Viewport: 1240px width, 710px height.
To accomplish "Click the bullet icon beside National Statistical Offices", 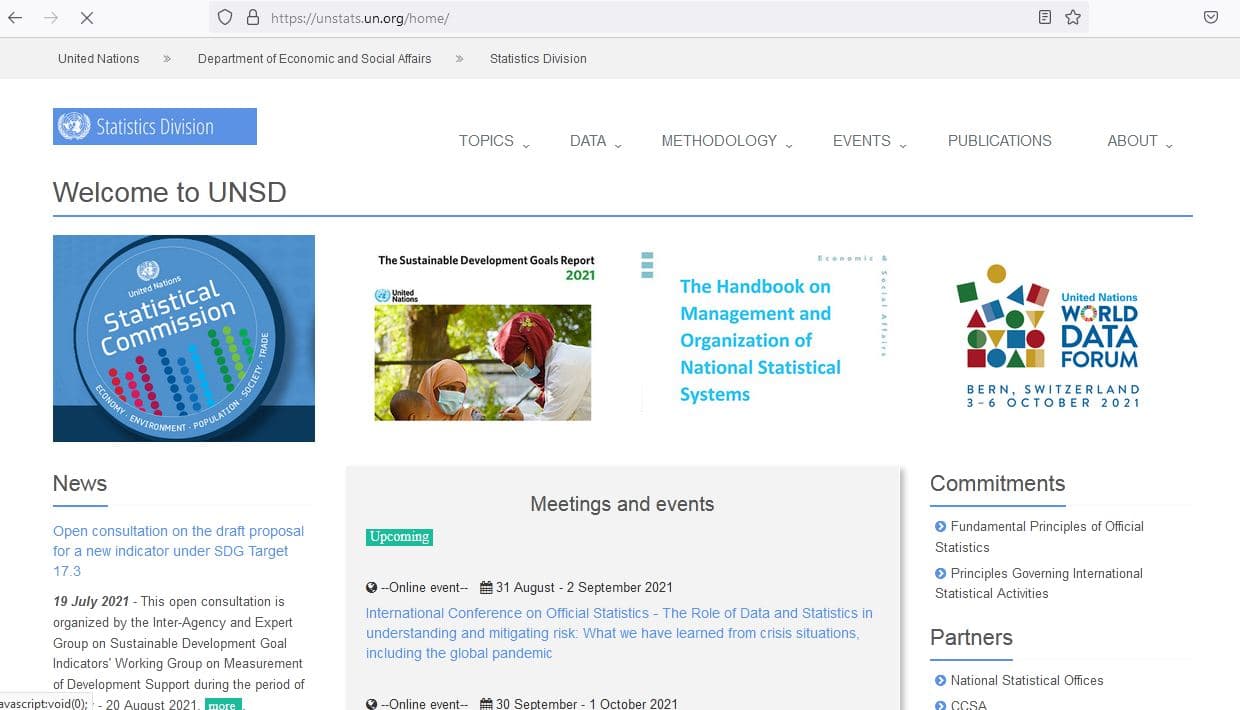I will (x=940, y=681).
